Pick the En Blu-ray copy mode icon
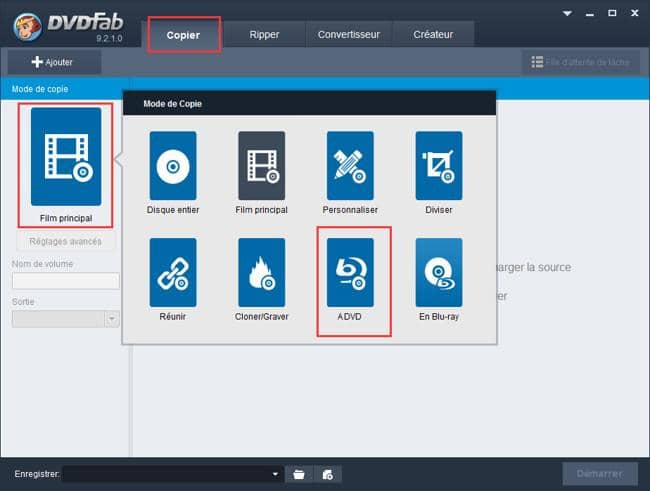Viewport: 650px width, 491px height. pyautogui.click(x=439, y=272)
